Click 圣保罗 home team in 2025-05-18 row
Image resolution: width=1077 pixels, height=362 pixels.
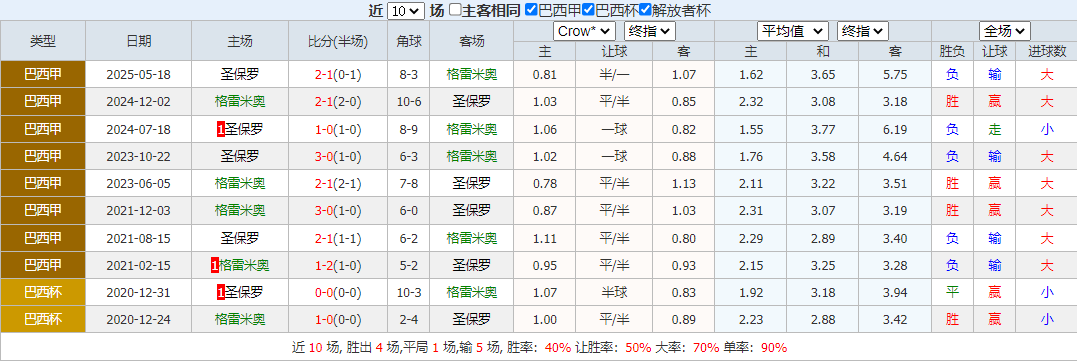[x=240, y=74]
